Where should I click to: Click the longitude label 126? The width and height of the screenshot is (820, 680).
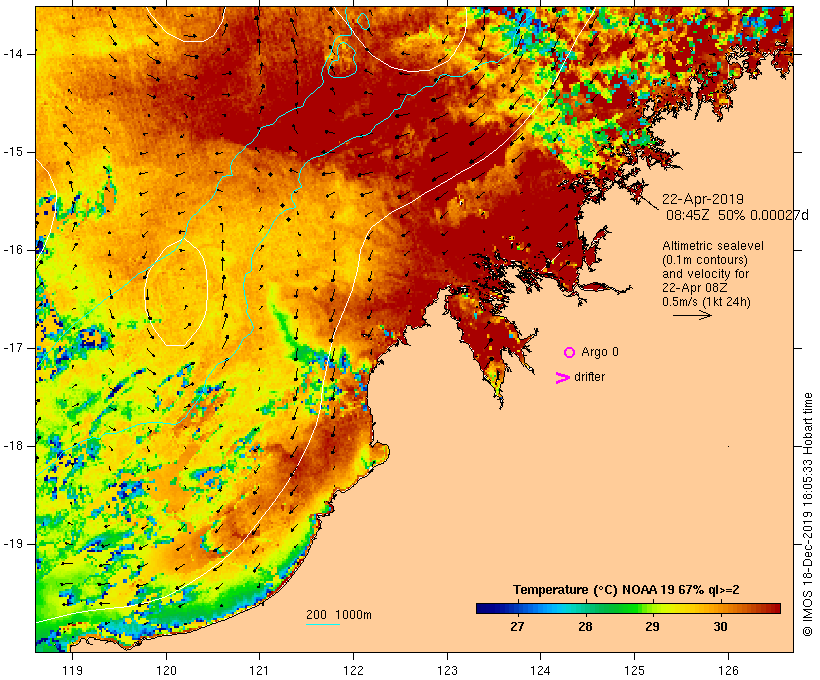coord(728,670)
